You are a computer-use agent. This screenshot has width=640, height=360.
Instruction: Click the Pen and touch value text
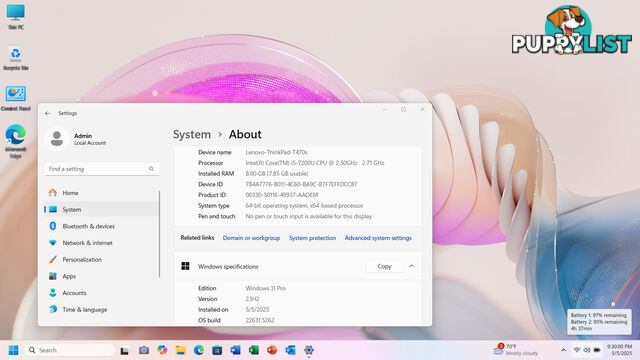pos(309,216)
